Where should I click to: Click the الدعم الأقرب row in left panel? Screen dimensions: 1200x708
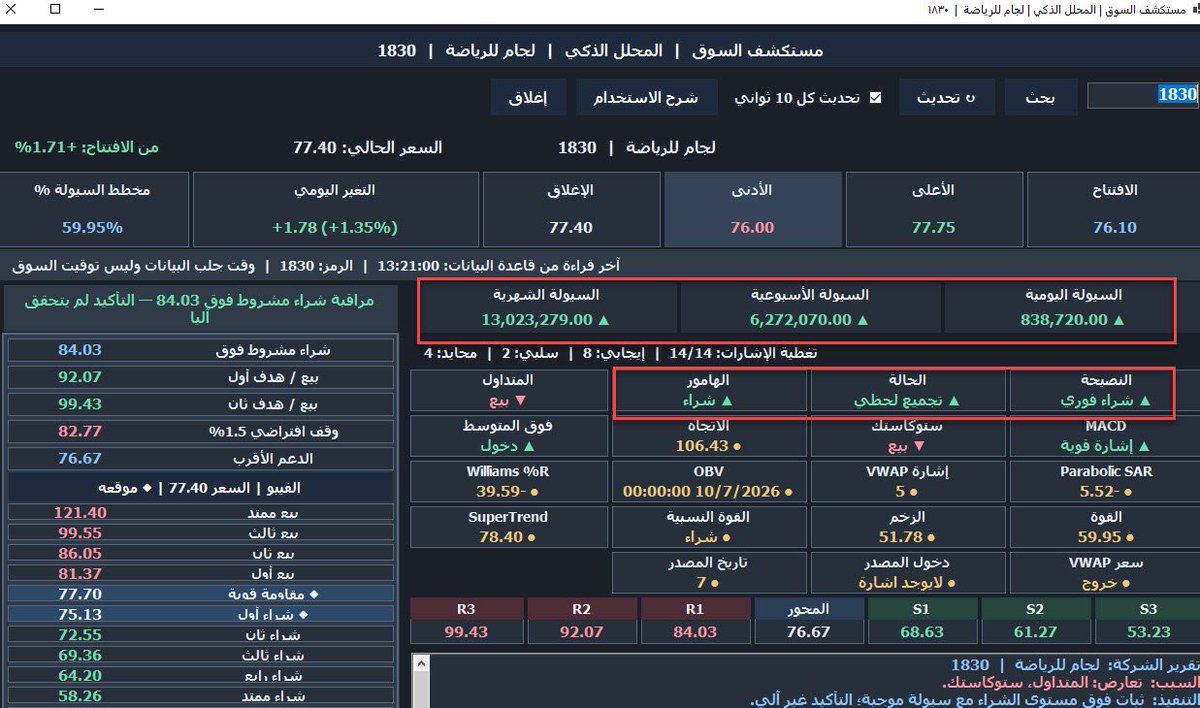tap(201, 459)
